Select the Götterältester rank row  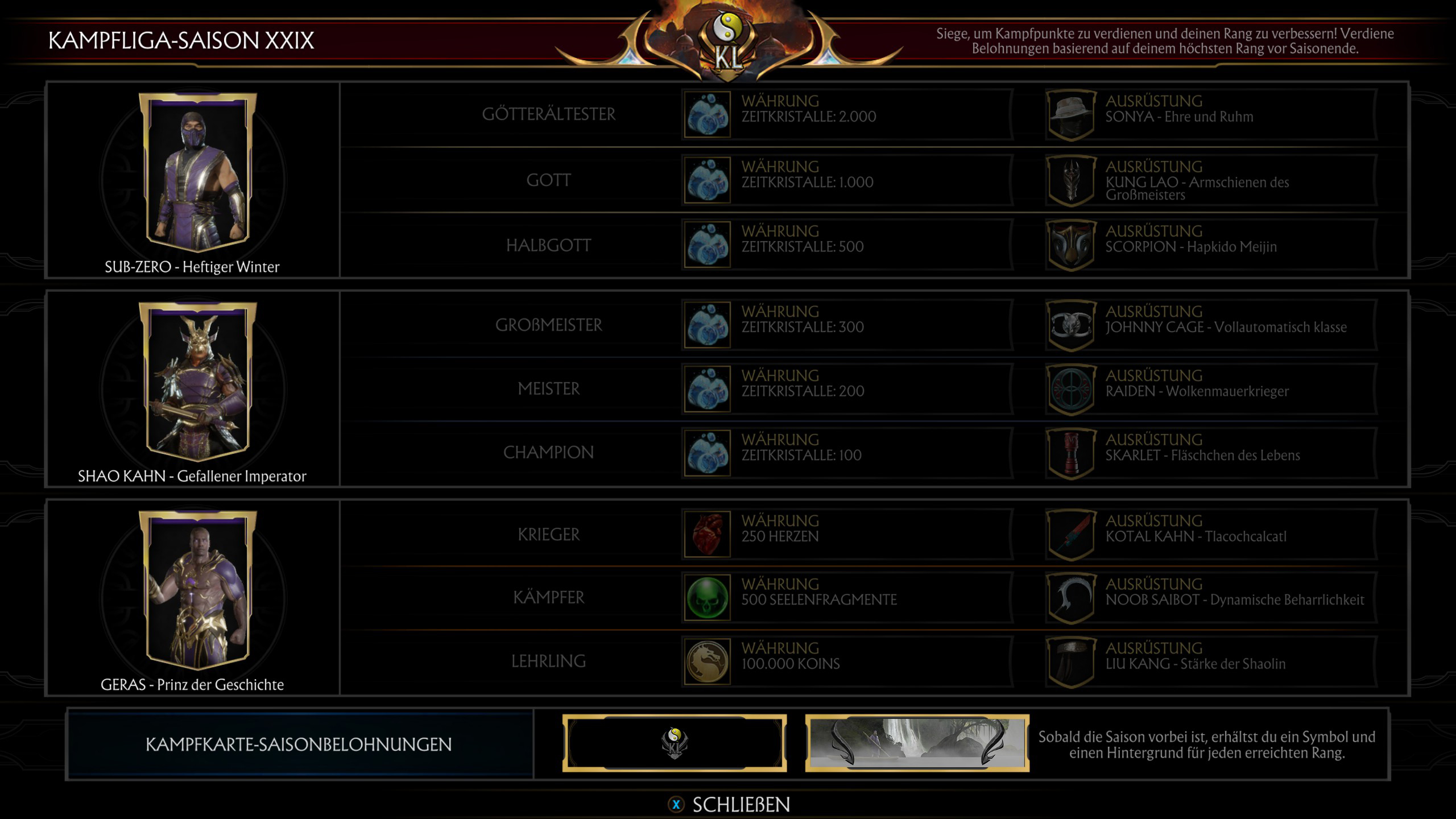pyautogui.click(x=874, y=114)
